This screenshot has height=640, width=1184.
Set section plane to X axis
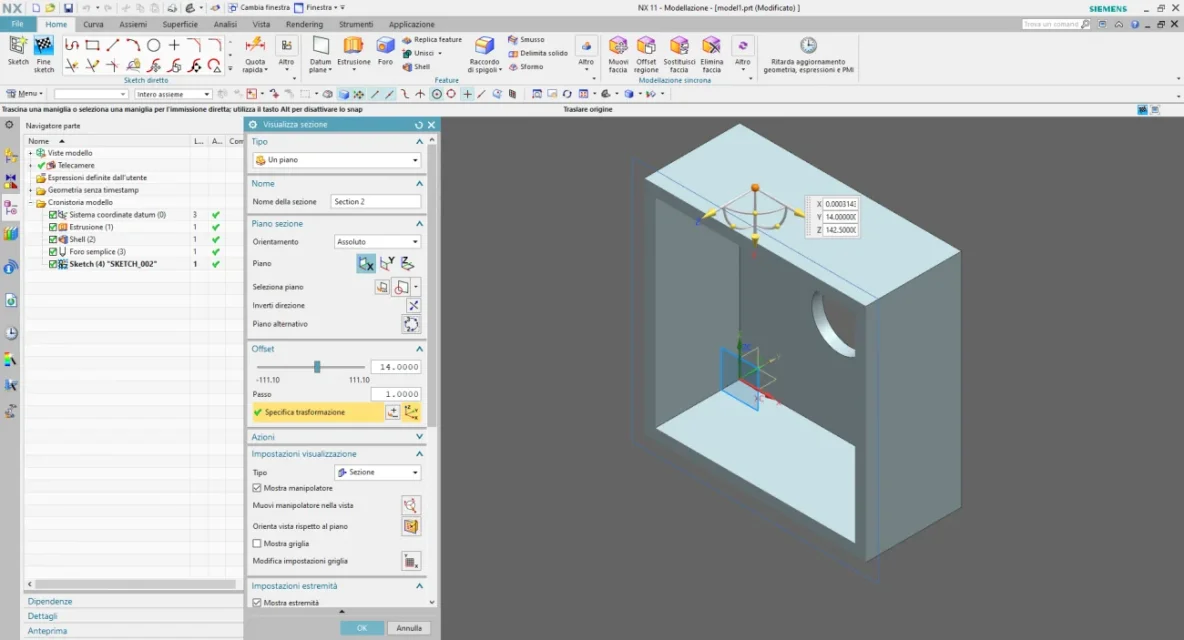pyautogui.click(x=365, y=263)
